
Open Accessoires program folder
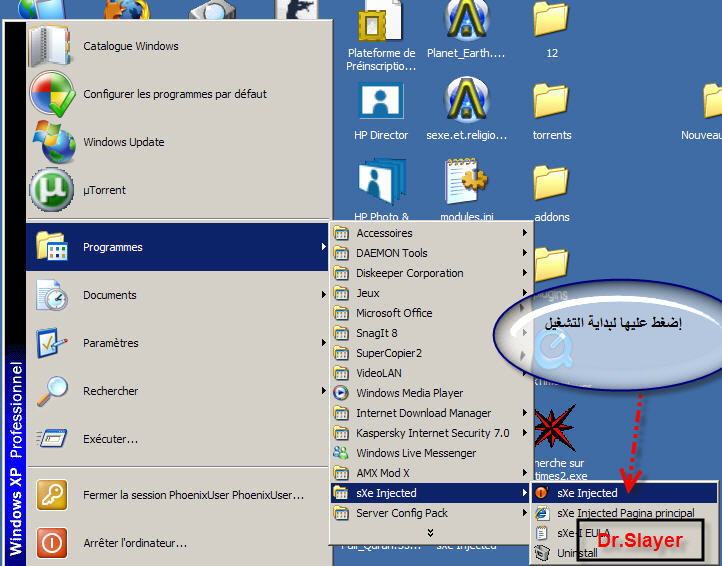click(432, 233)
